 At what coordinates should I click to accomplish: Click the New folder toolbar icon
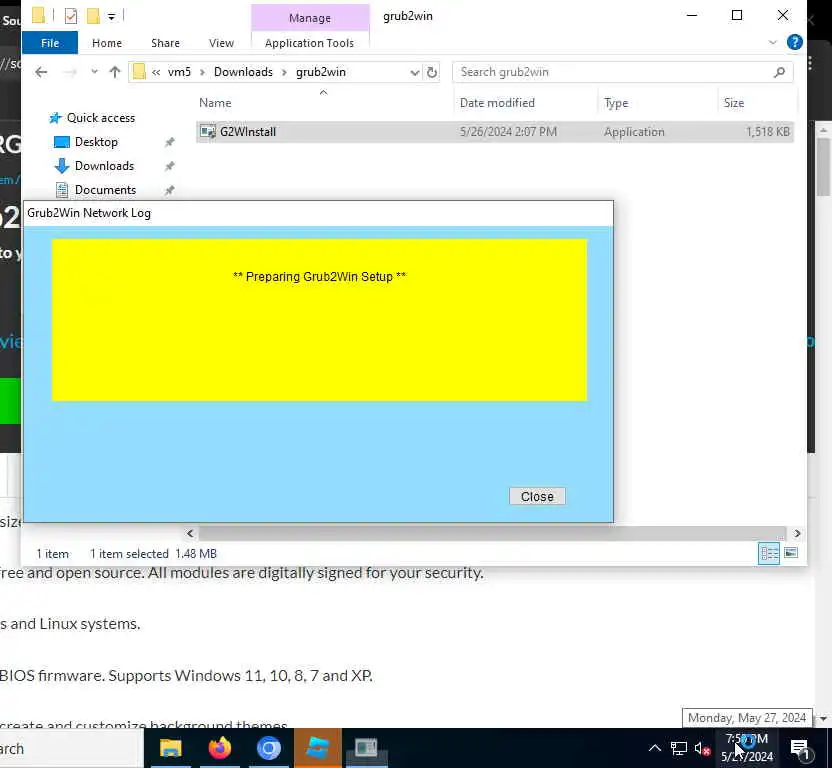pyautogui.click(x=93, y=16)
